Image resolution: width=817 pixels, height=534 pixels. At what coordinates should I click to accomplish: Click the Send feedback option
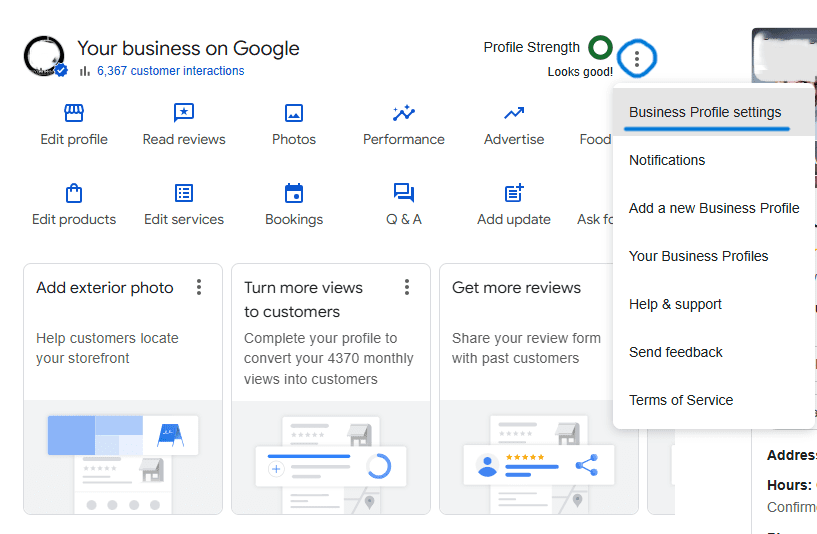676,352
